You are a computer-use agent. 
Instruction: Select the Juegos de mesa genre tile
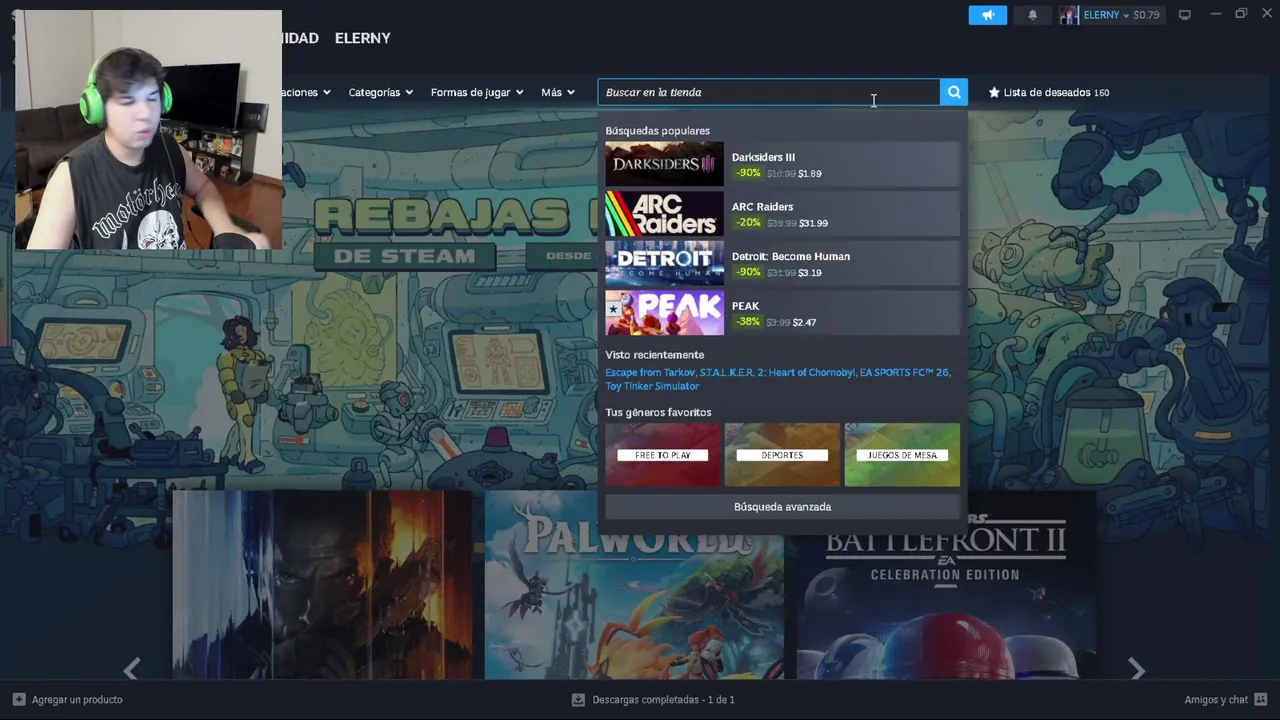pos(902,455)
